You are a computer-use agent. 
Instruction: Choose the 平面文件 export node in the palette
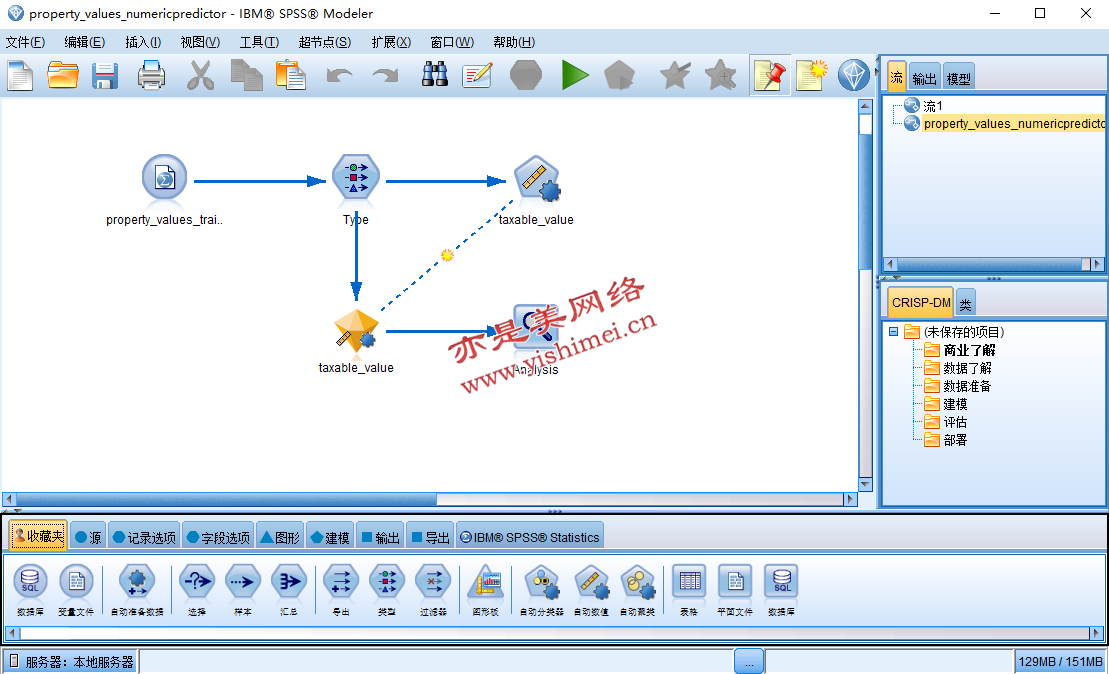735,589
